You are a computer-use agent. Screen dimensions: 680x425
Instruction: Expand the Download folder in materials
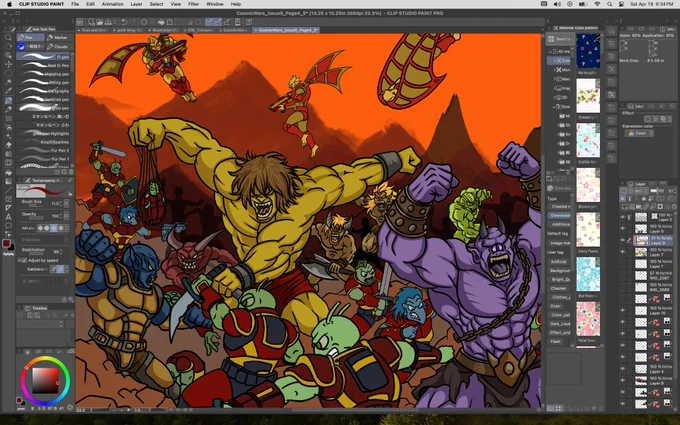pos(555,107)
